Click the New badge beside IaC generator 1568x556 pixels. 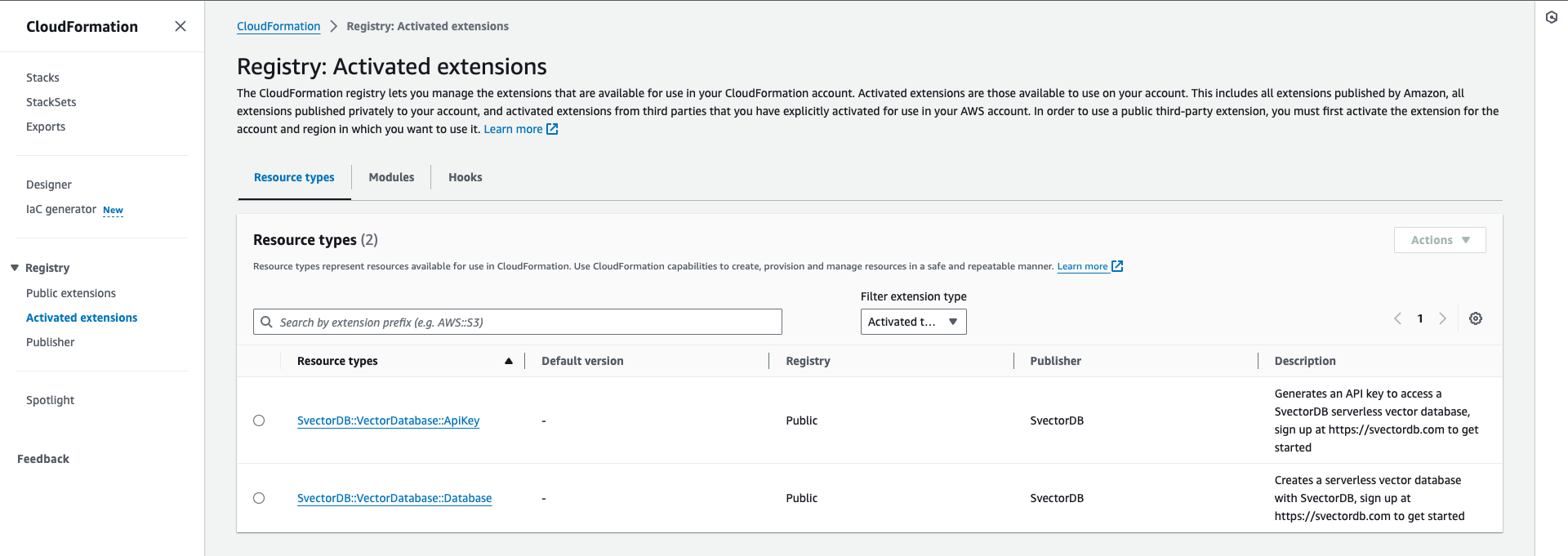(x=113, y=210)
